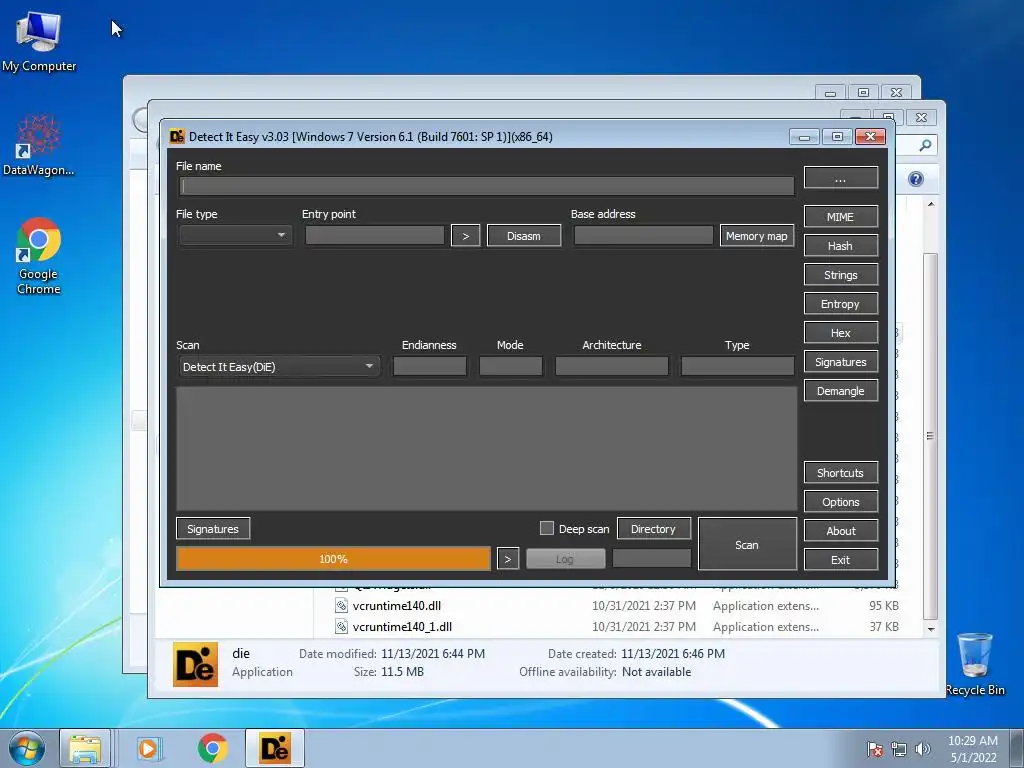
Task: Select Detect It Easy taskbar icon
Action: point(275,748)
